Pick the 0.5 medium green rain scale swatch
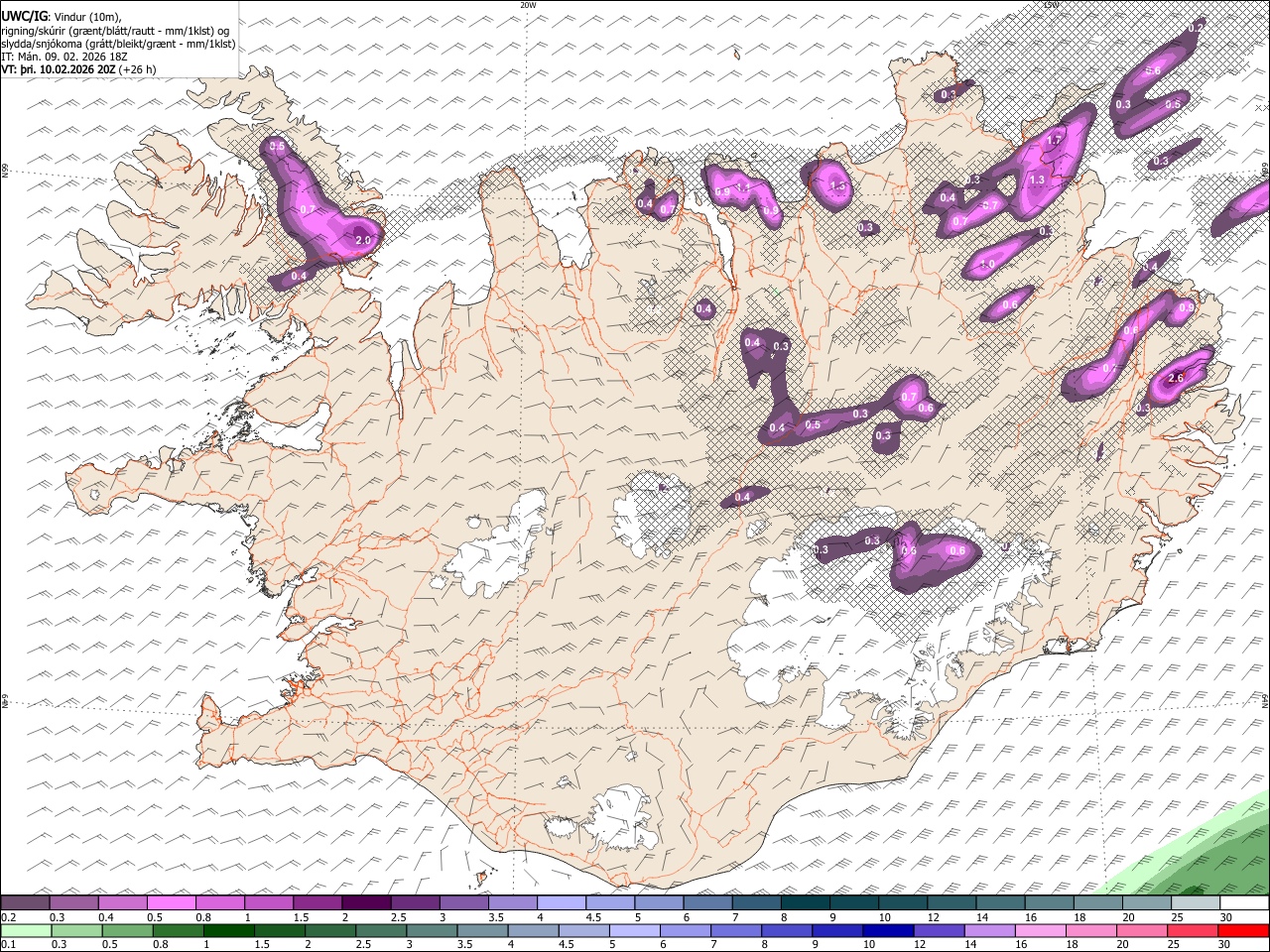1270x952 pixels. (x=127, y=931)
